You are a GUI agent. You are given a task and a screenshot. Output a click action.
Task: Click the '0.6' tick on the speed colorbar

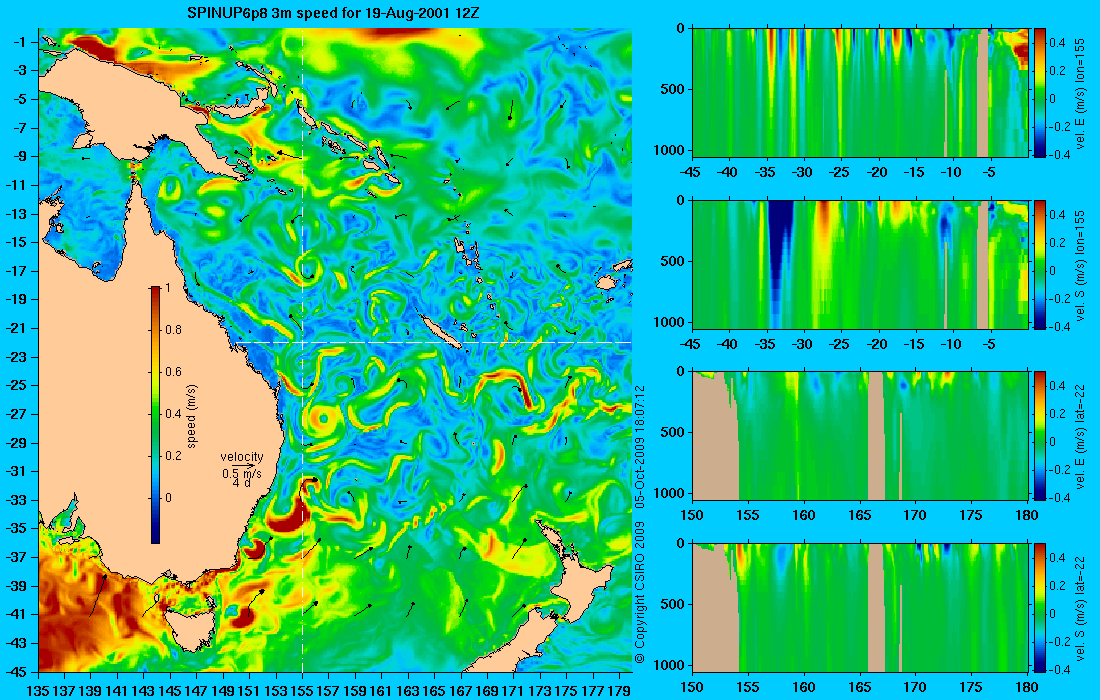173,372
